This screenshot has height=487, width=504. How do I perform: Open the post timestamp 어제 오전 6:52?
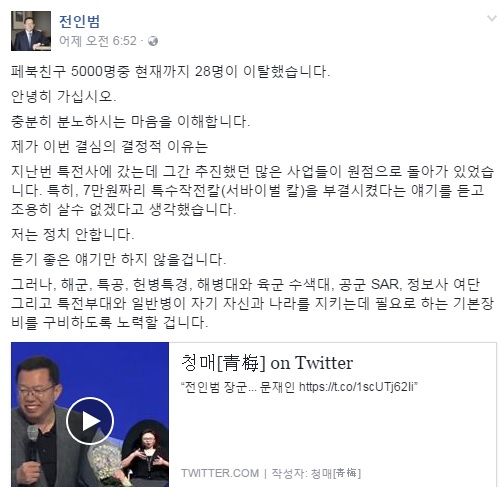98,41
